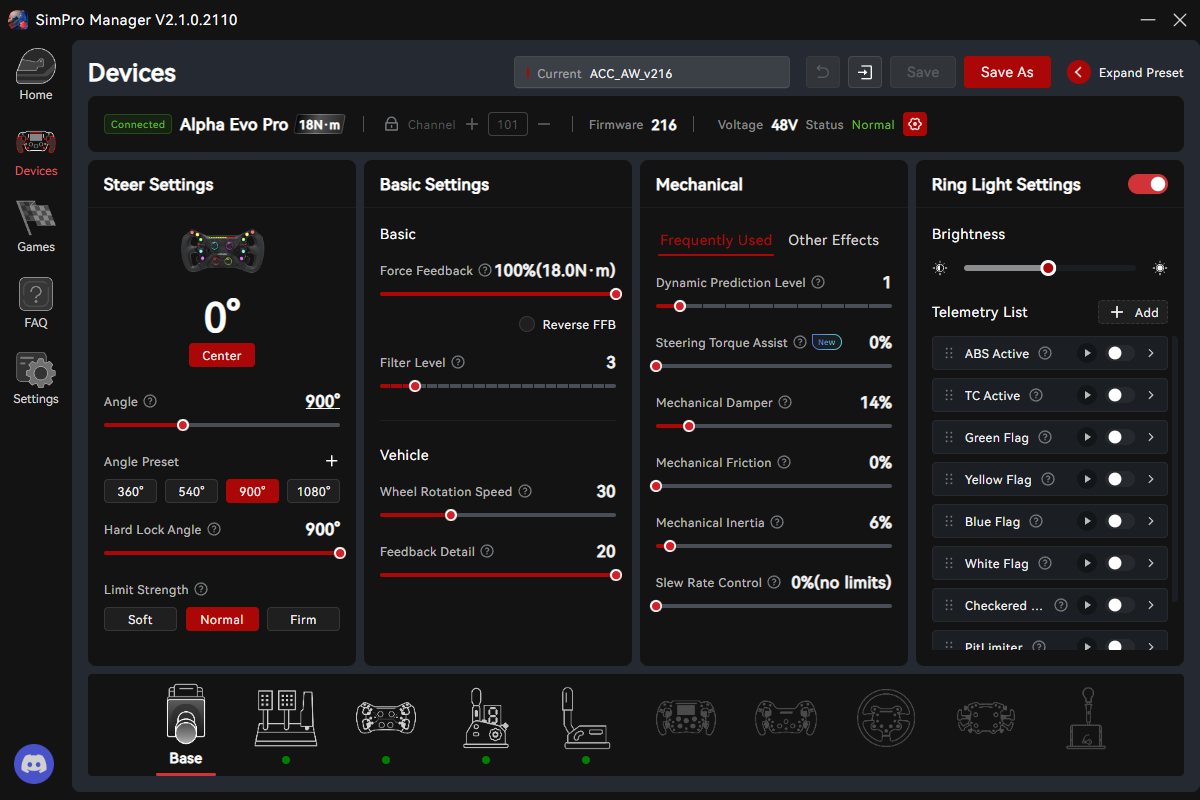Expand the ABS Active row chevron
This screenshot has width=1200, height=800.
(1151, 353)
